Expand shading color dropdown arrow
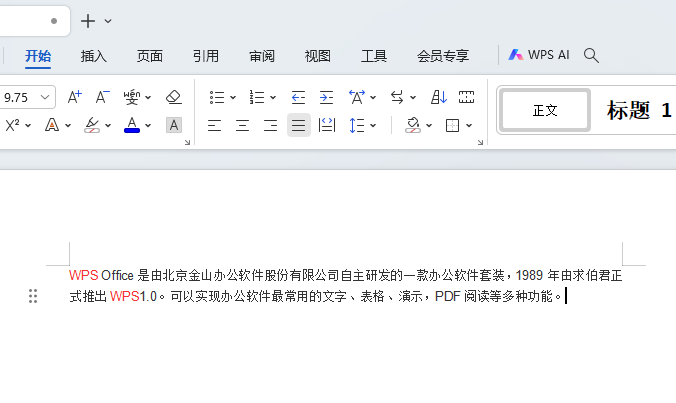Screen dimensions: 676x403 429,126
